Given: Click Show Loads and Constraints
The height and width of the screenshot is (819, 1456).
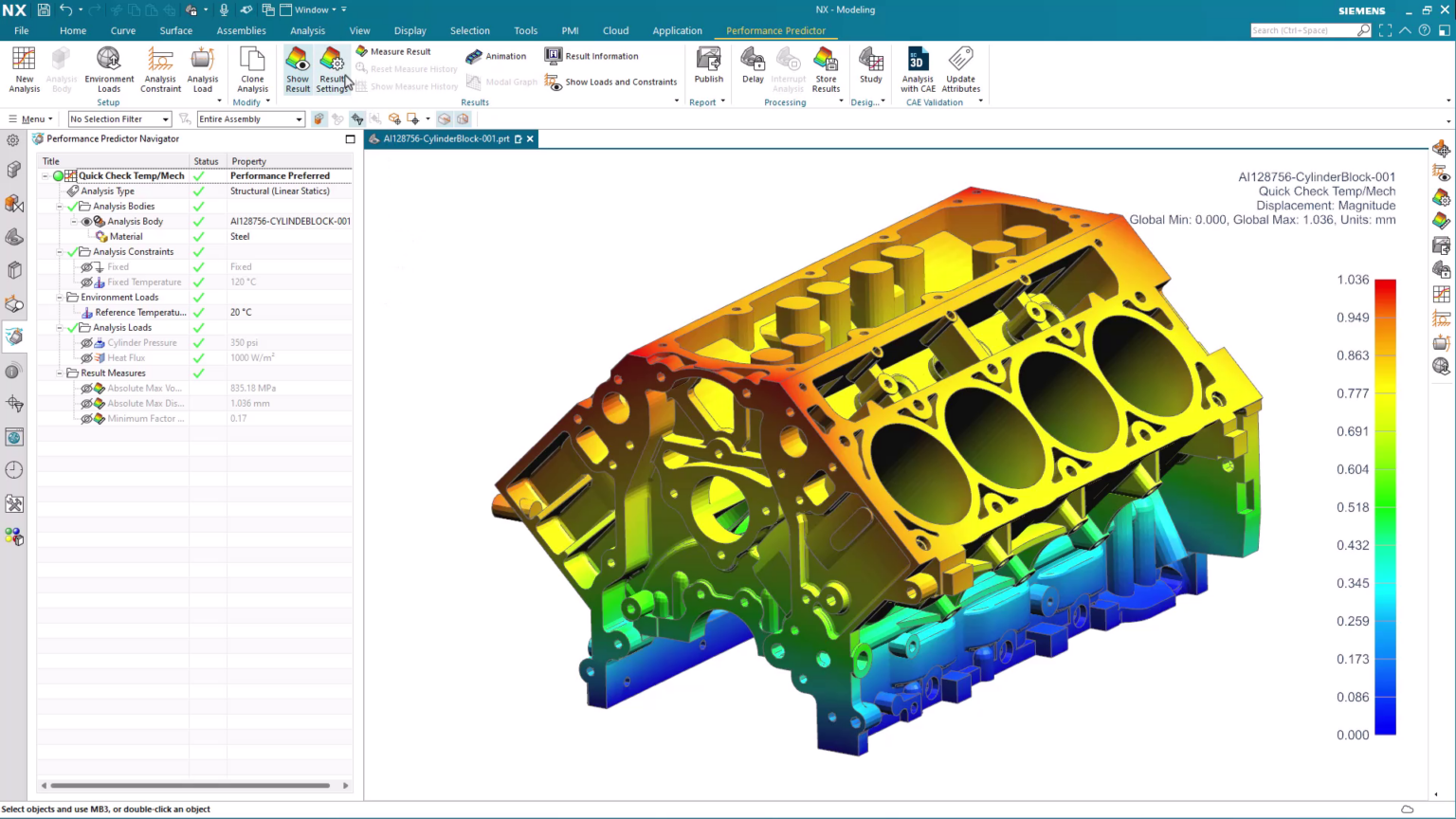Looking at the screenshot, I should 611,82.
